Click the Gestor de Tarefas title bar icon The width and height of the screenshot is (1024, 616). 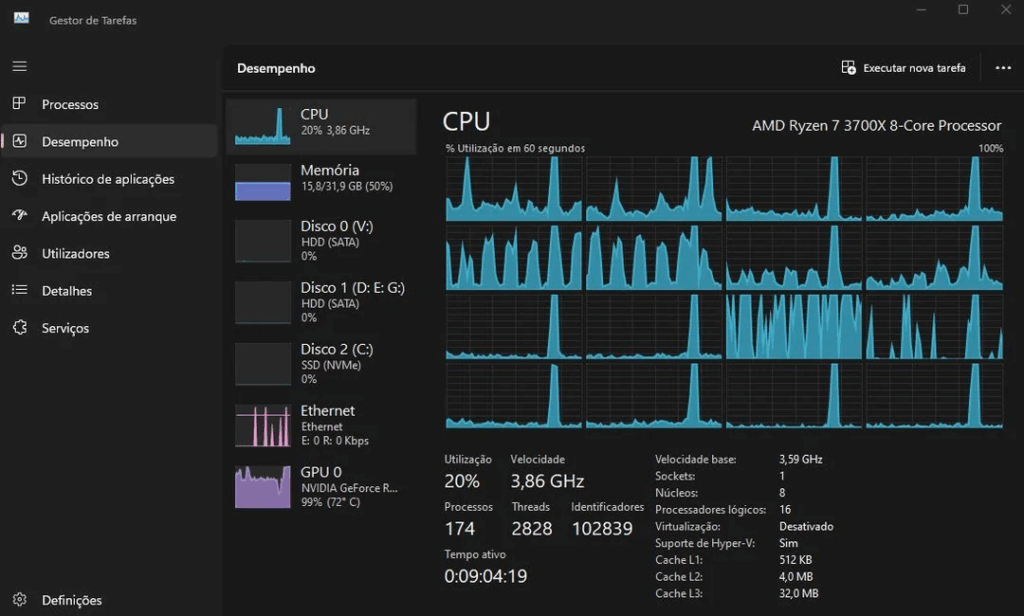tap(22, 18)
